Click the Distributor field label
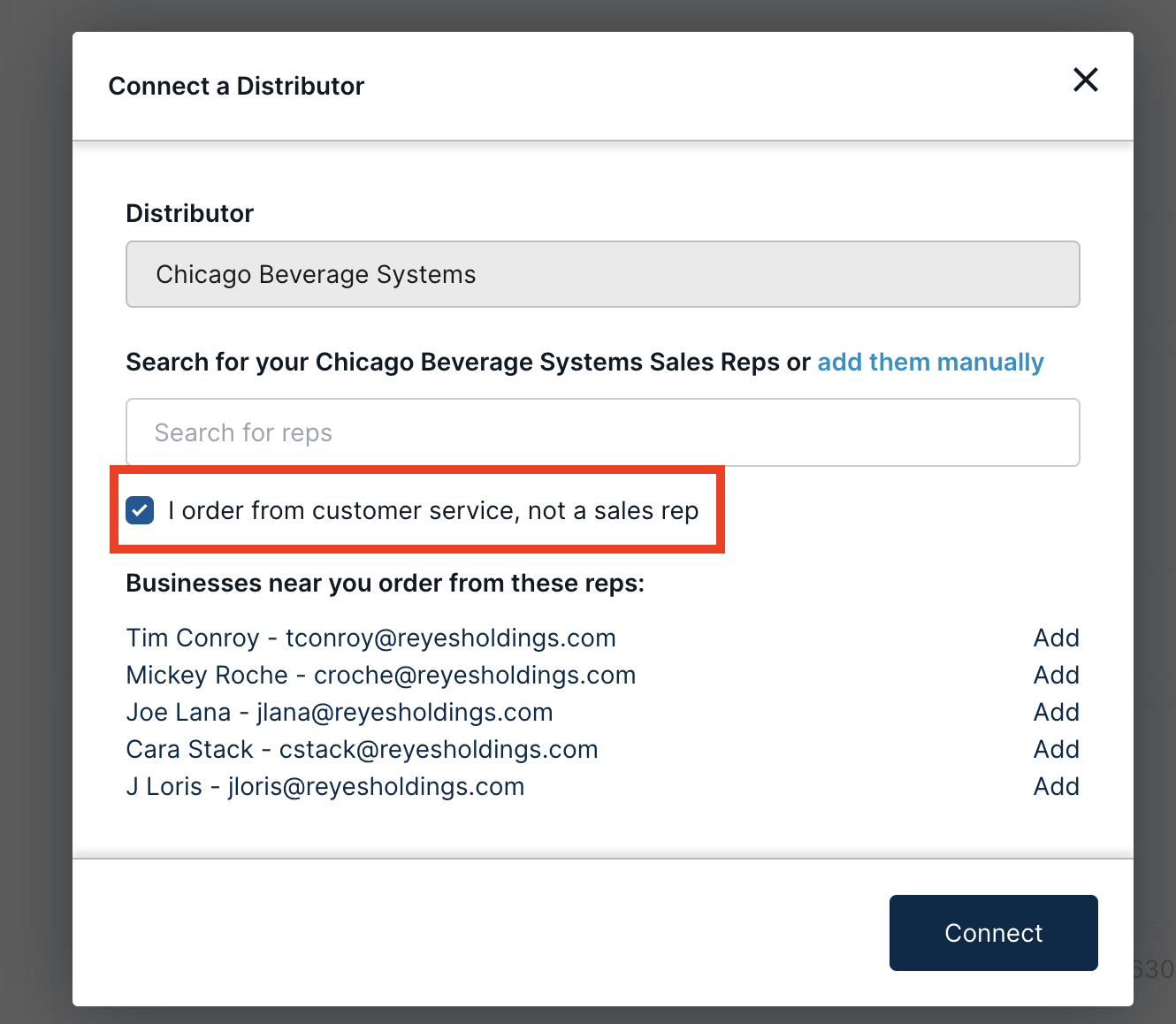1176x1024 pixels. pyautogui.click(x=190, y=213)
